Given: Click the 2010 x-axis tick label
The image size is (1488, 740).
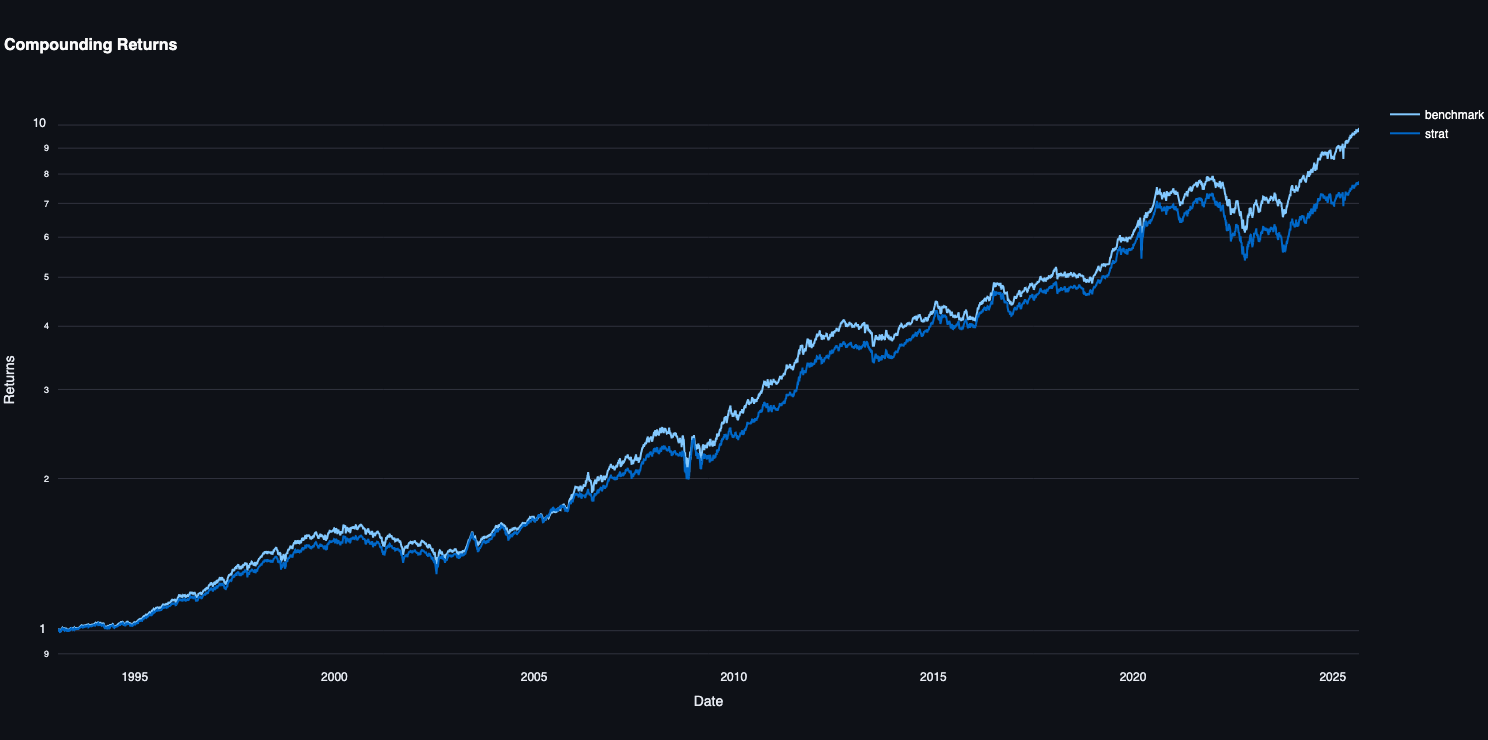Looking at the screenshot, I should point(733,677).
